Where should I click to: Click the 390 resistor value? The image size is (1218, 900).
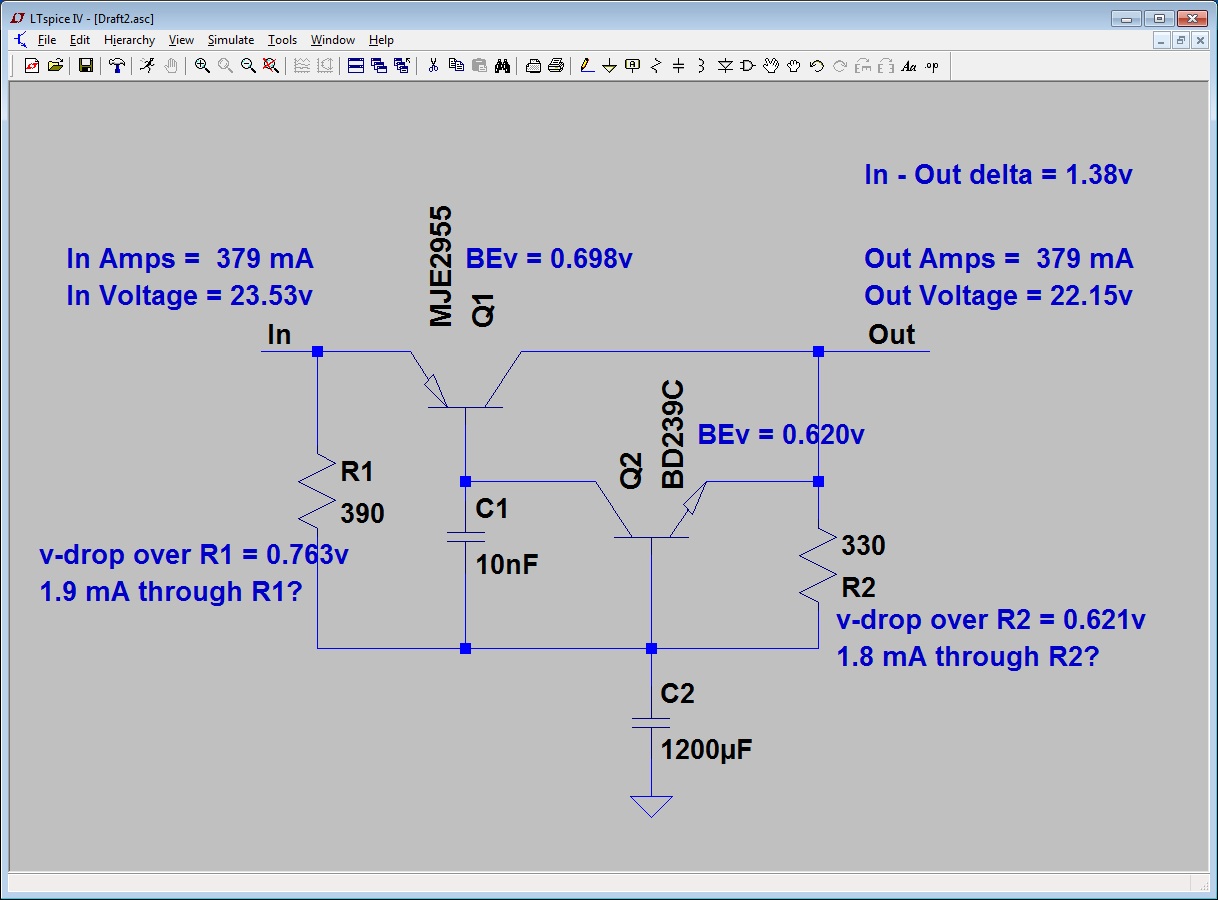pos(362,514)
